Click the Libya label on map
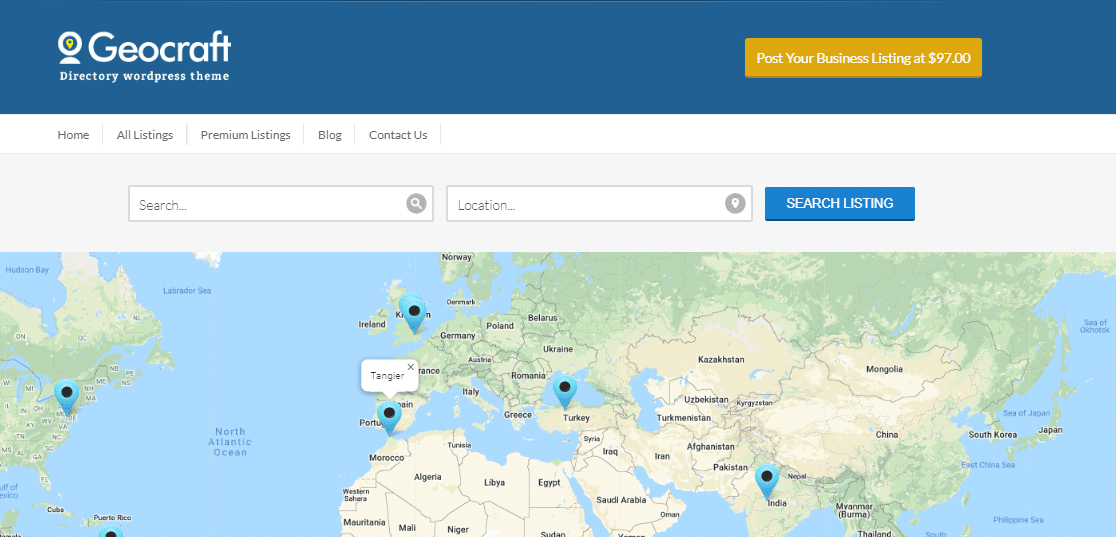1116x537 pixels. point(494,482)
